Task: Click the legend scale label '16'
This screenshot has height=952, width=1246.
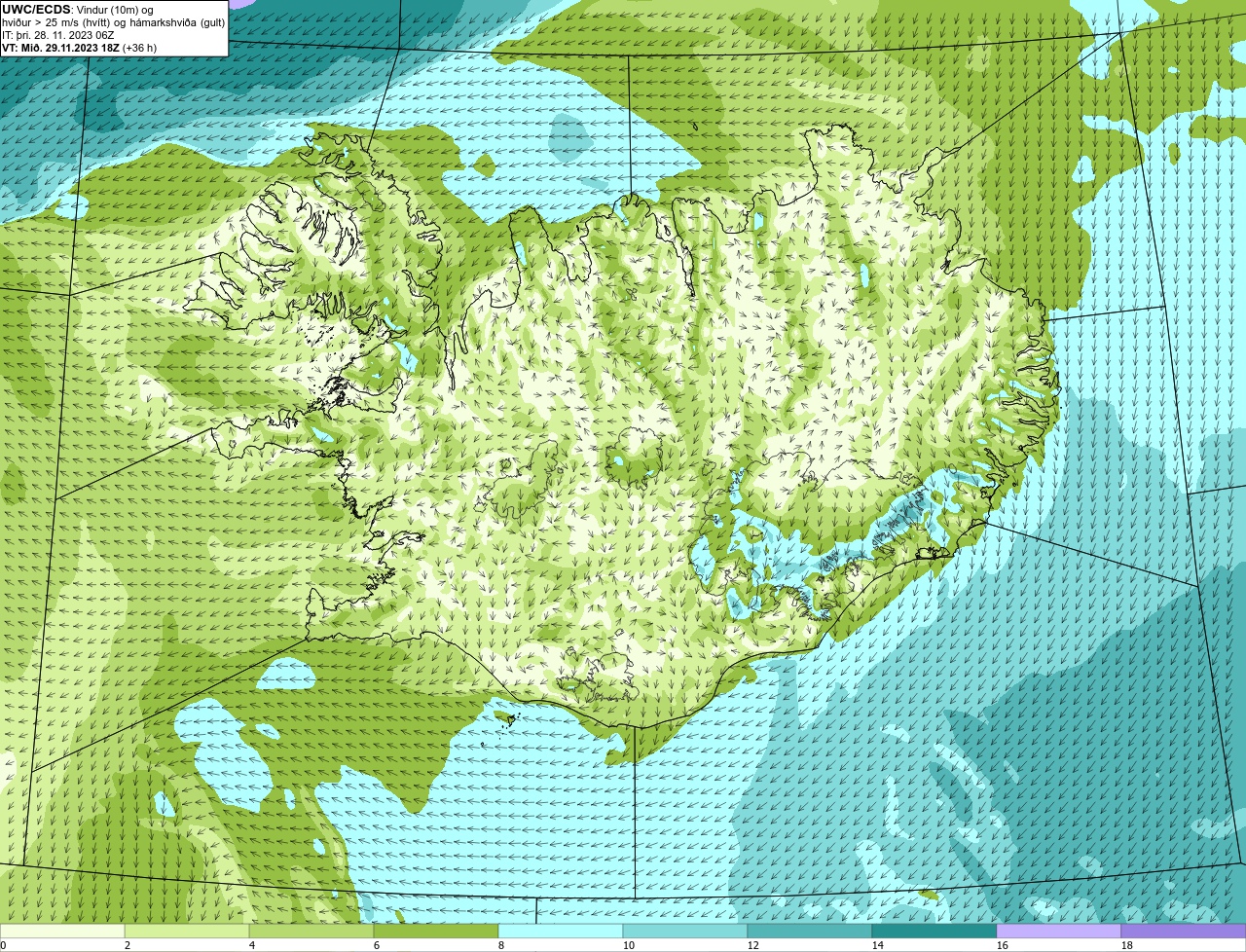Action: click(1003, 945)
